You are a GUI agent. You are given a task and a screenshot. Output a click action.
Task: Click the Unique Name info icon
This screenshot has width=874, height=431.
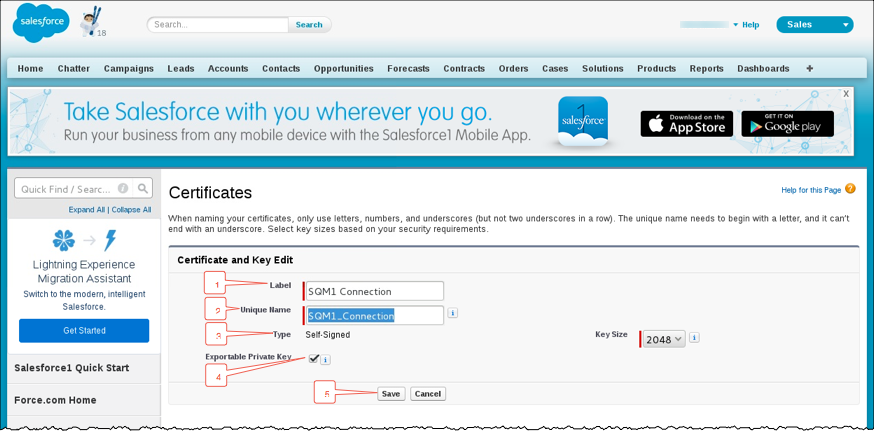tap(453, 313)
